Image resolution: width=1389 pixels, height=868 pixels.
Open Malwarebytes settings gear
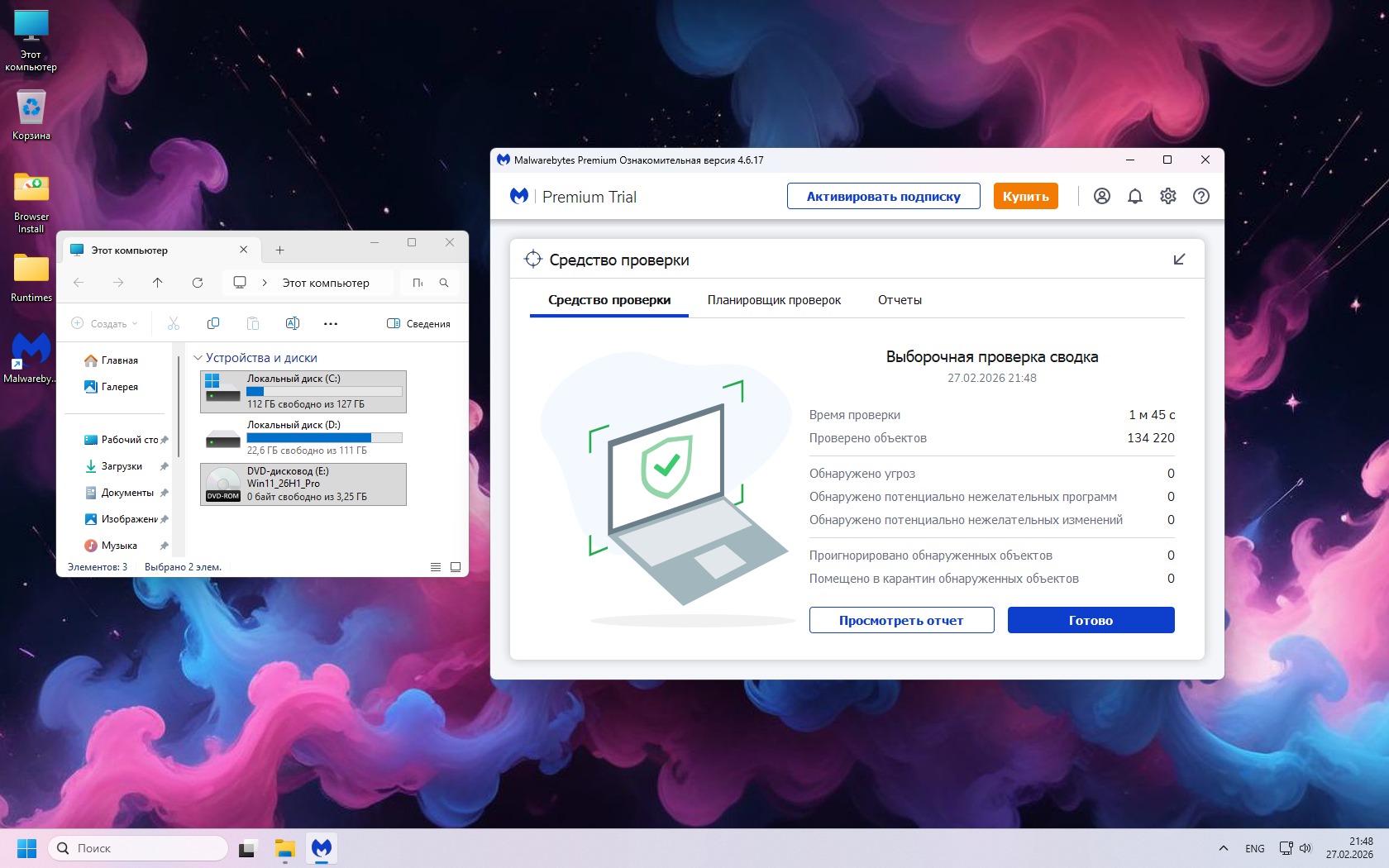click(x=1167, y=196)
